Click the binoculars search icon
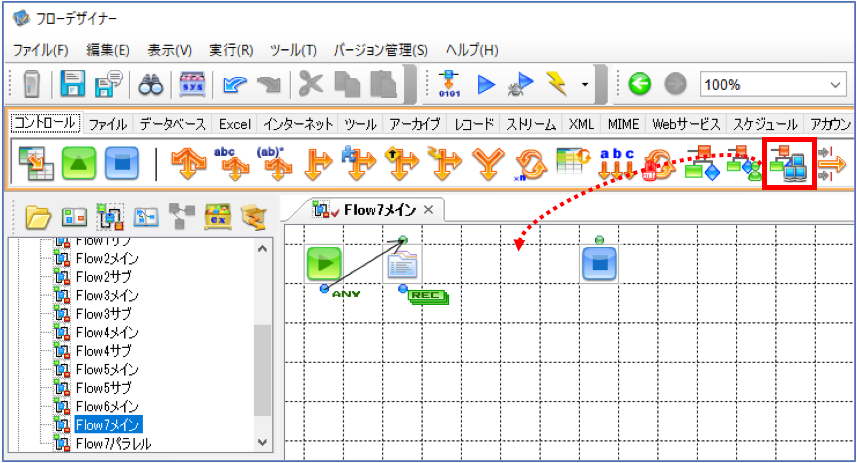This screenshot has width=857, height=463. 150,84
